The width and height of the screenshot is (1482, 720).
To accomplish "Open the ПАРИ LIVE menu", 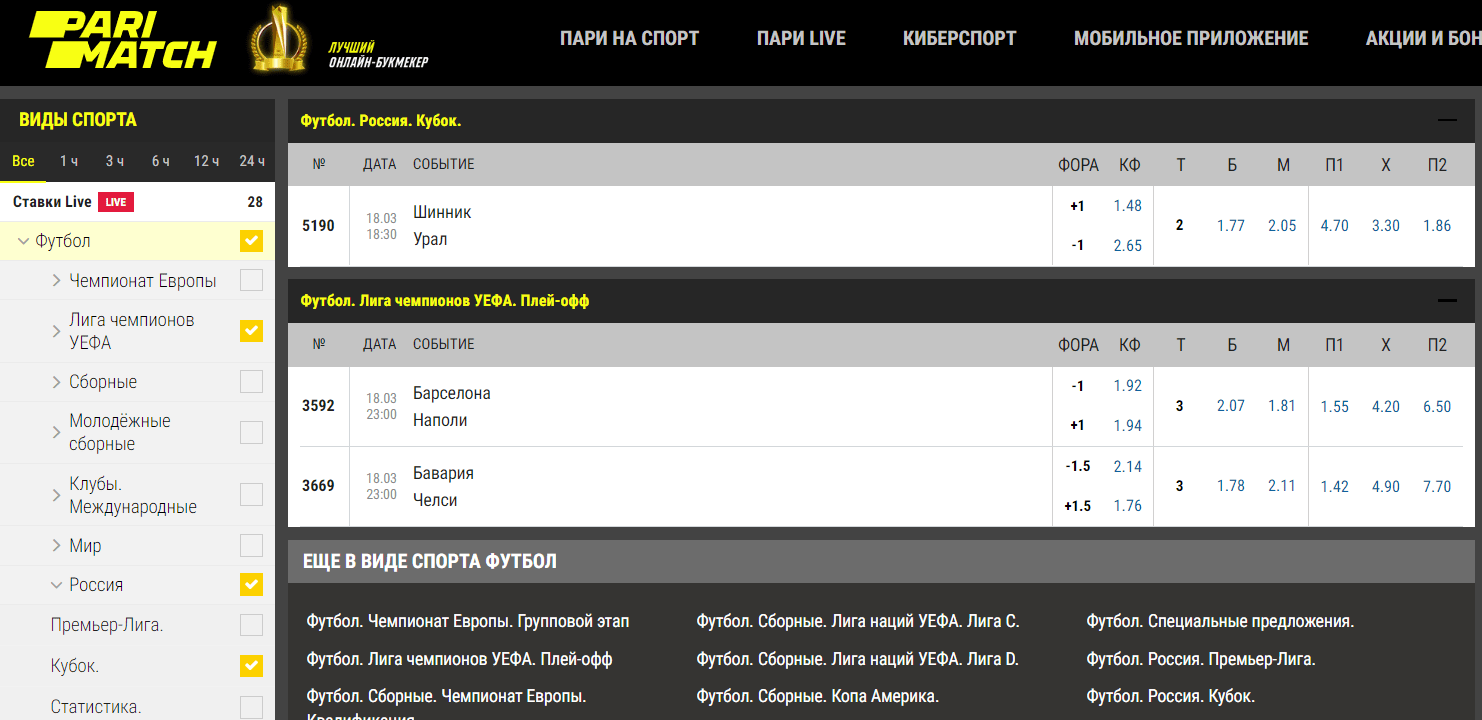I will tap(801, 38).
